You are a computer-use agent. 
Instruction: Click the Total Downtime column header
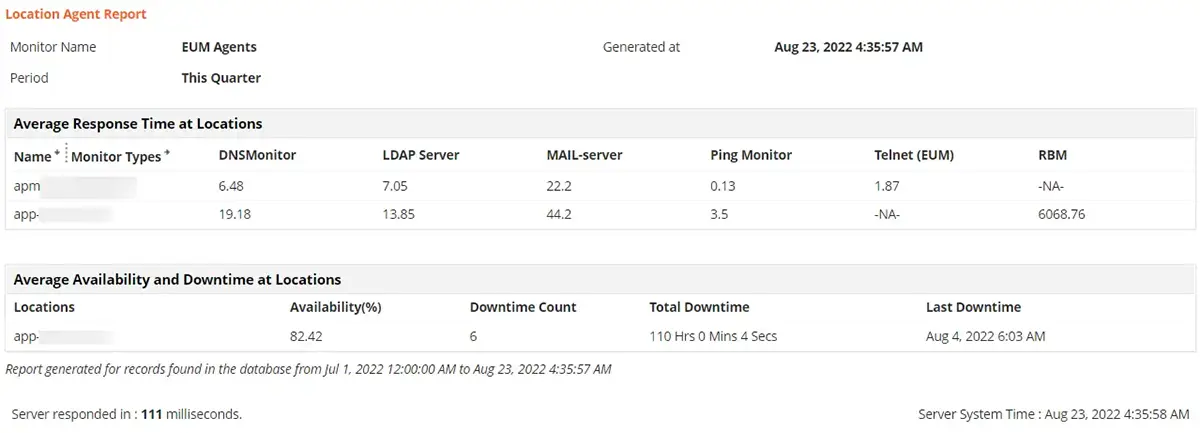click(x=699, y=307)
